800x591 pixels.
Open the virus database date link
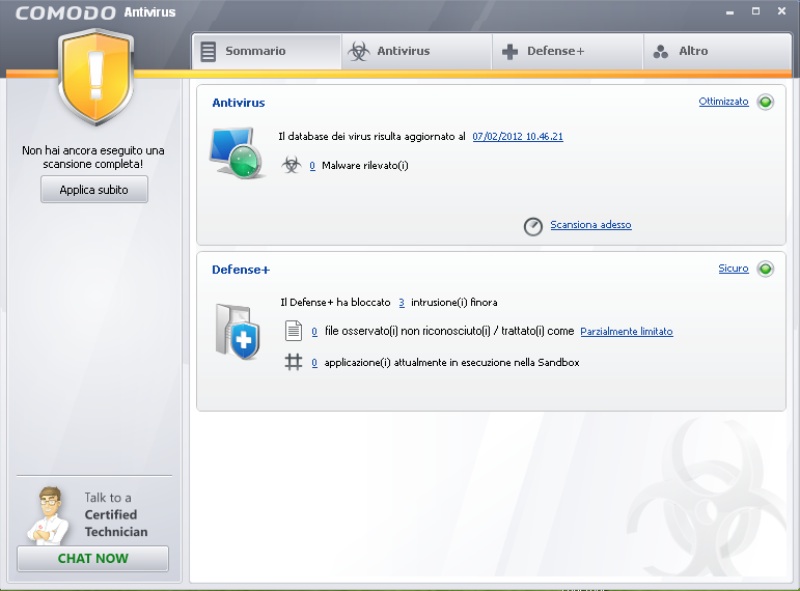pos(517,136)
